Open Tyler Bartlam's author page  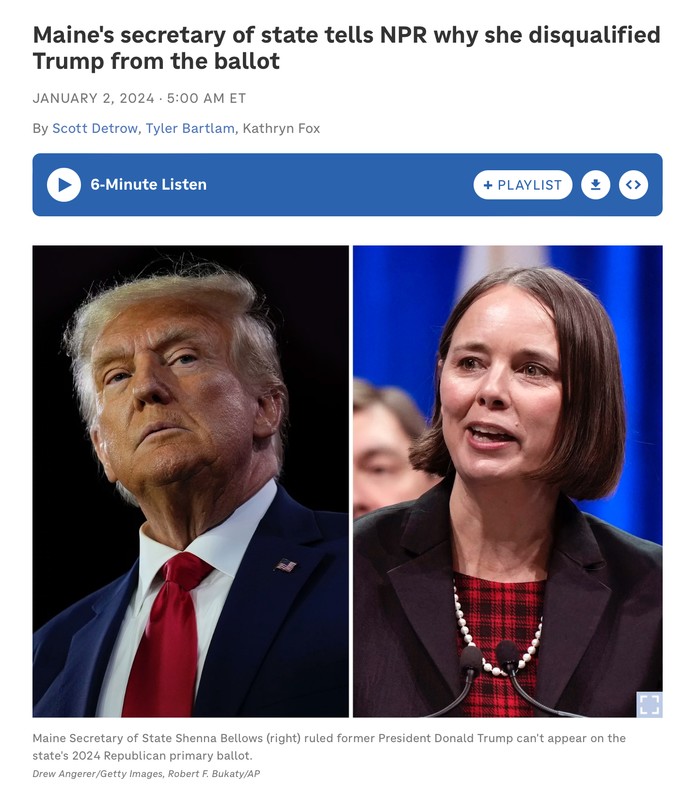pyautogui.click(x=190, y=128)
